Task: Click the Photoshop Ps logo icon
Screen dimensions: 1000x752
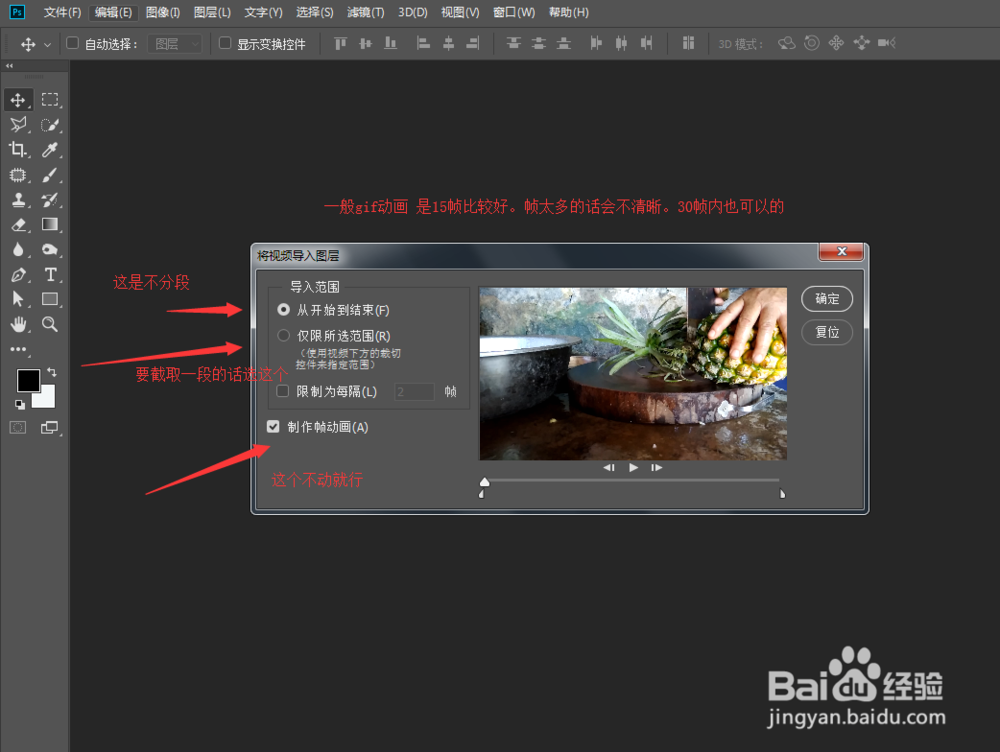Action: point(17,11)
